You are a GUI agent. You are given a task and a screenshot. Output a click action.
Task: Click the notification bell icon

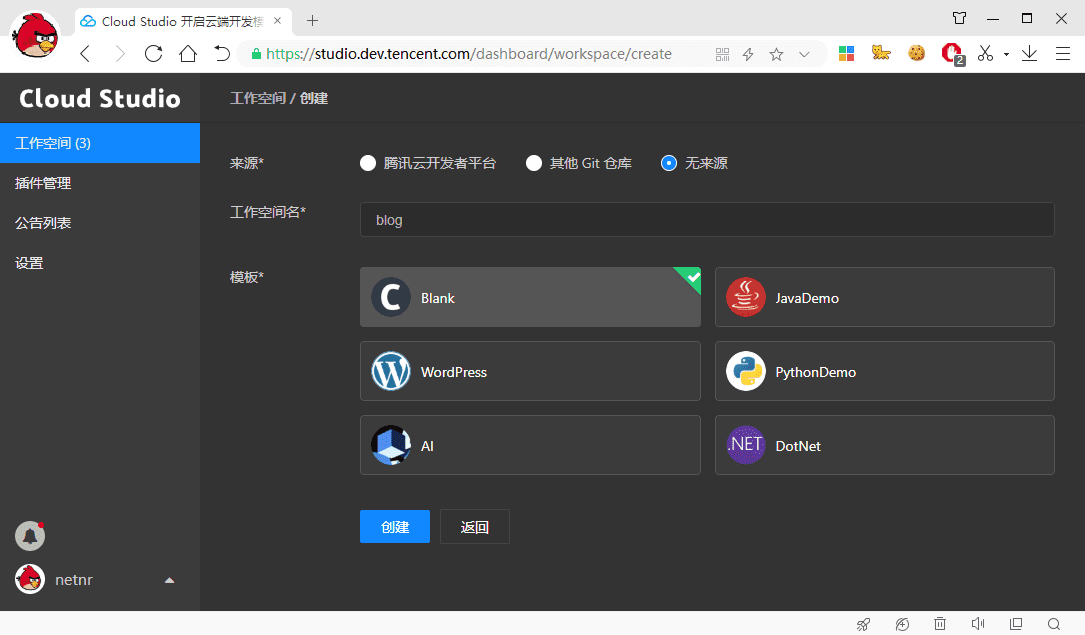pos(30,536)
